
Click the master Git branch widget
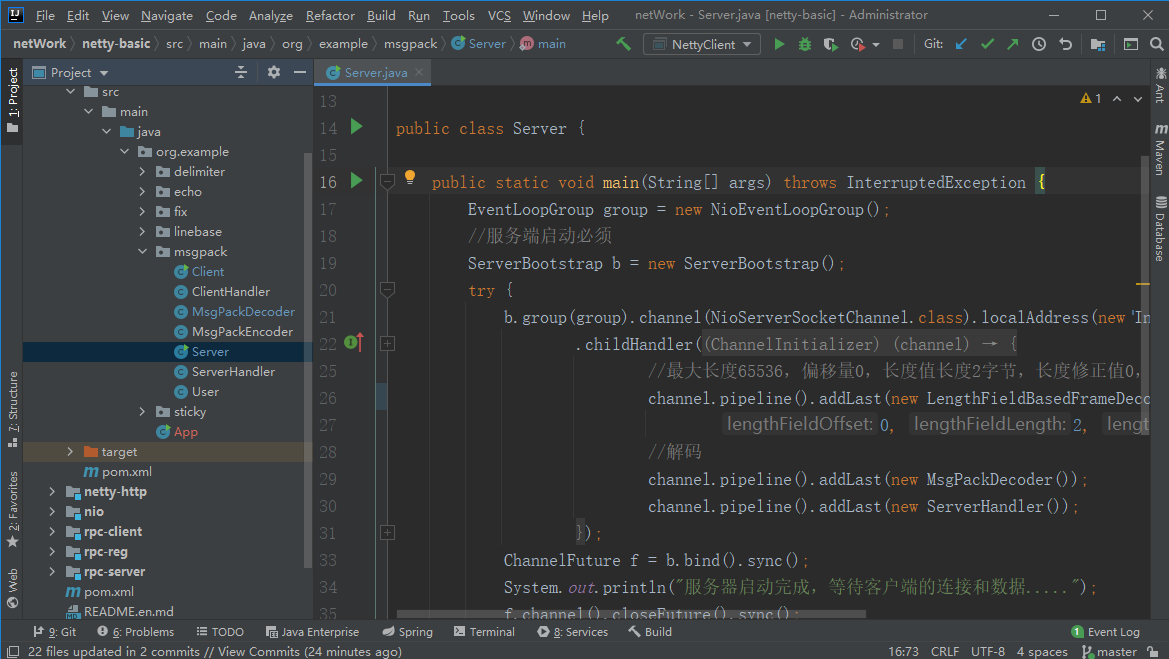1109,652
